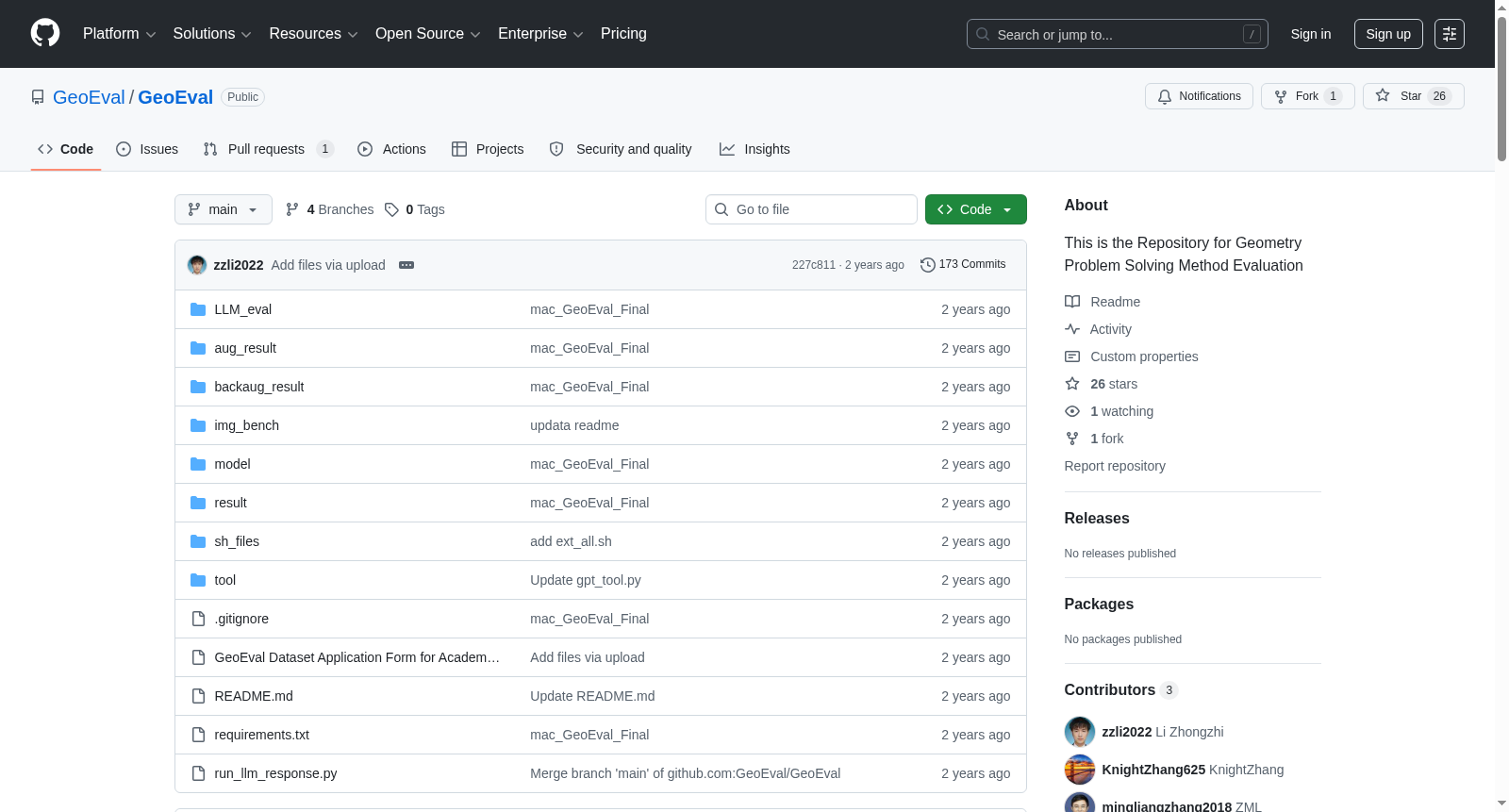View the 173 Commits history
This screenshot has width=1509, height=812.
pos(963,264)
